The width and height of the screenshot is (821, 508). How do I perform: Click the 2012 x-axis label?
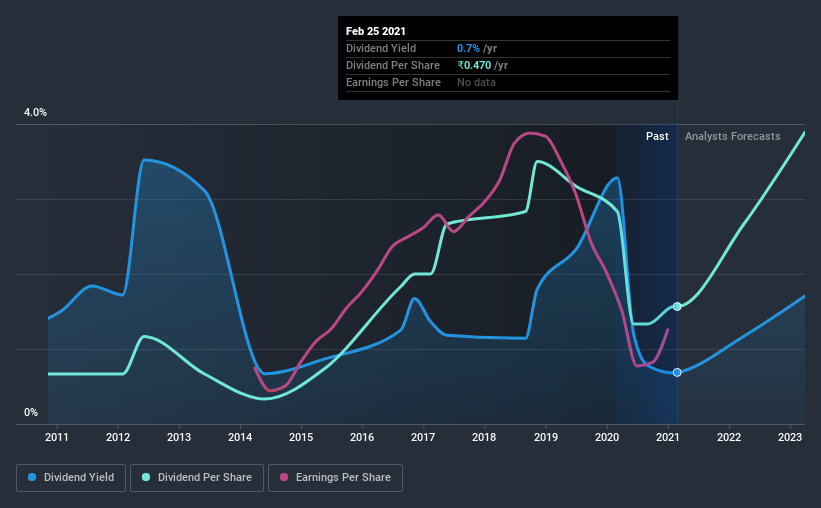118,437
